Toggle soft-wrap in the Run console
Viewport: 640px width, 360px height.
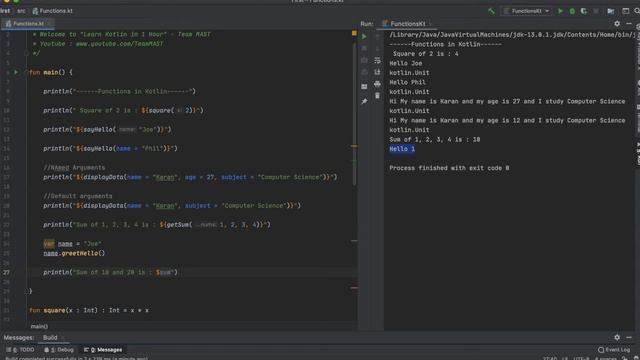377,60
